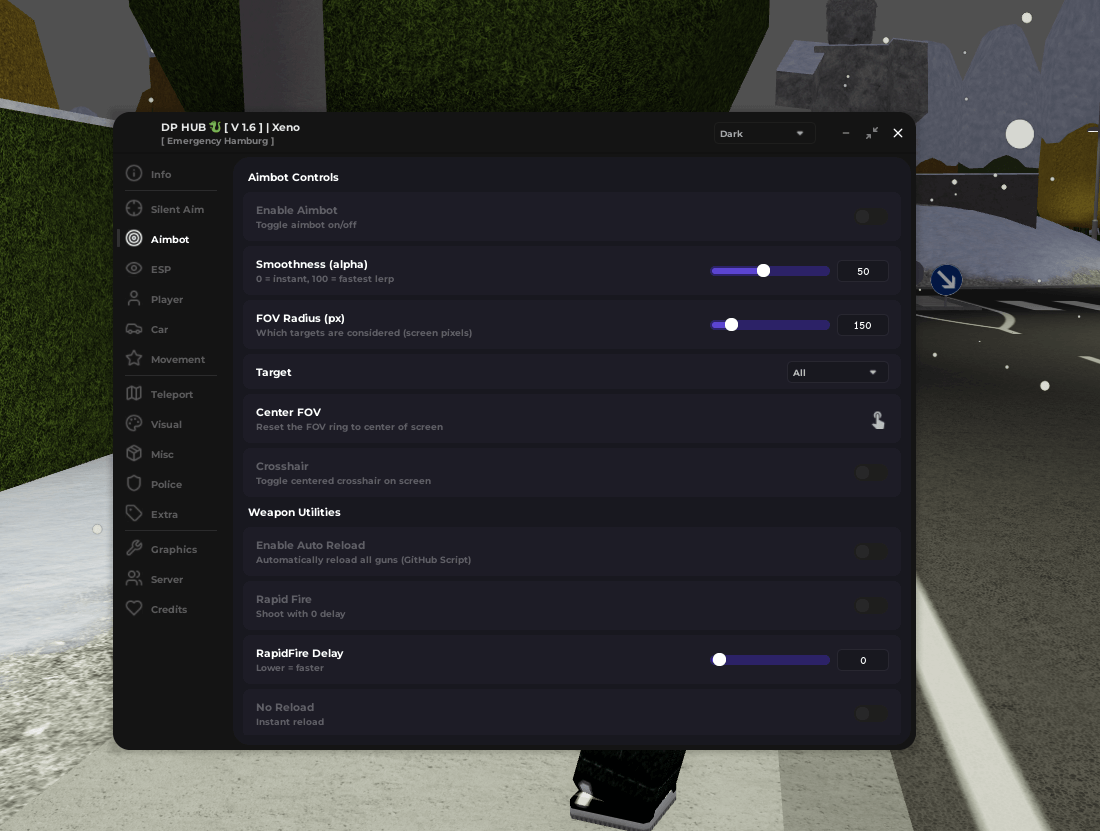Click the Graphics wrench icon
This screenshot has height=831, width=1100.
tap(134, 548)
